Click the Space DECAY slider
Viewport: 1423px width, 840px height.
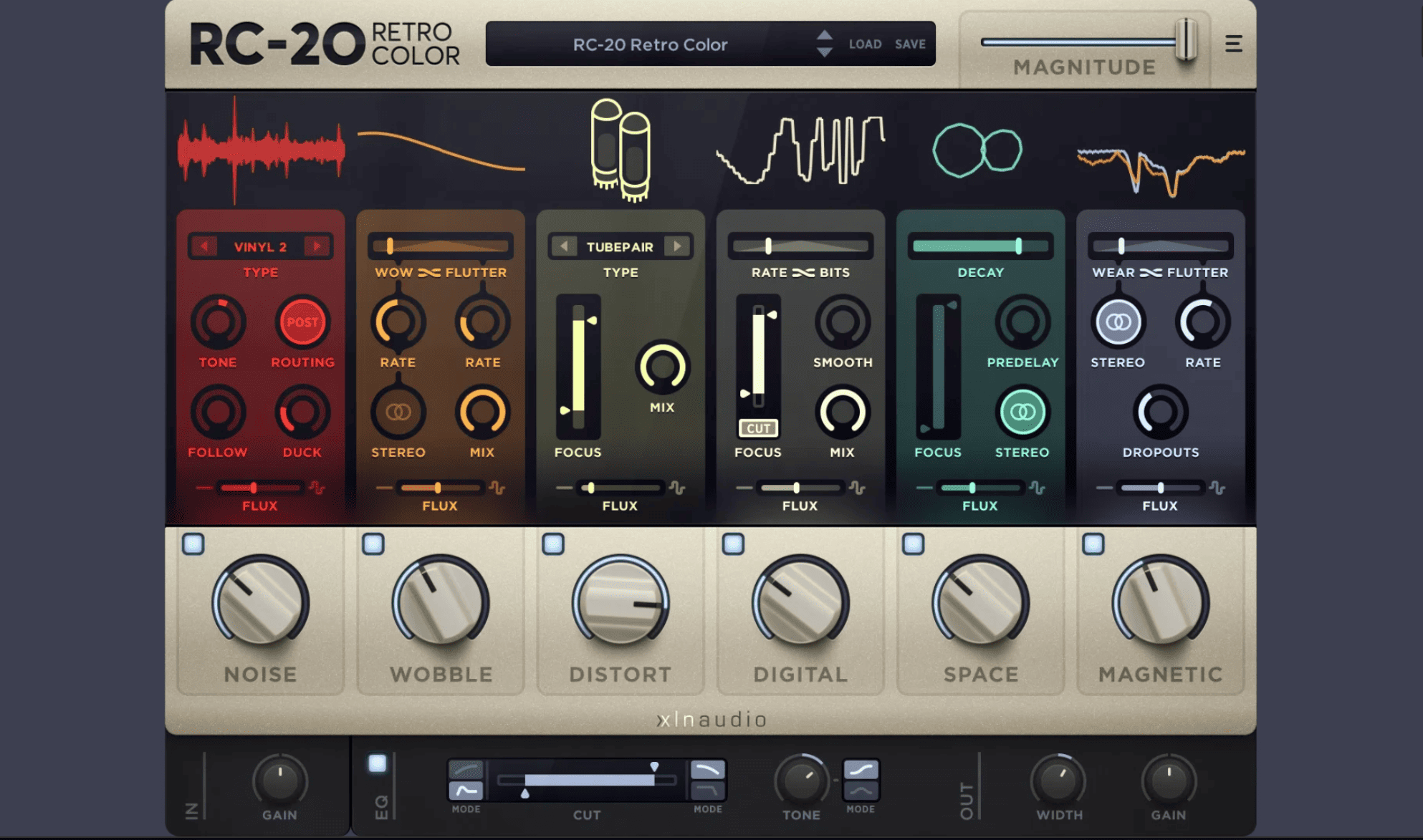[980, 246]
